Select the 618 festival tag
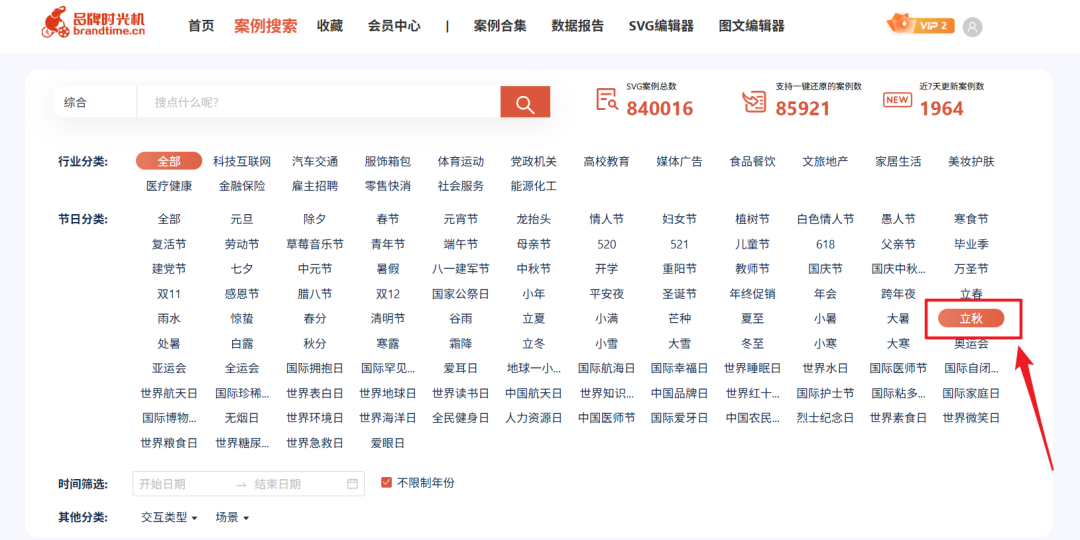The width and height of the screenshot is (1080, 540). 825,244
